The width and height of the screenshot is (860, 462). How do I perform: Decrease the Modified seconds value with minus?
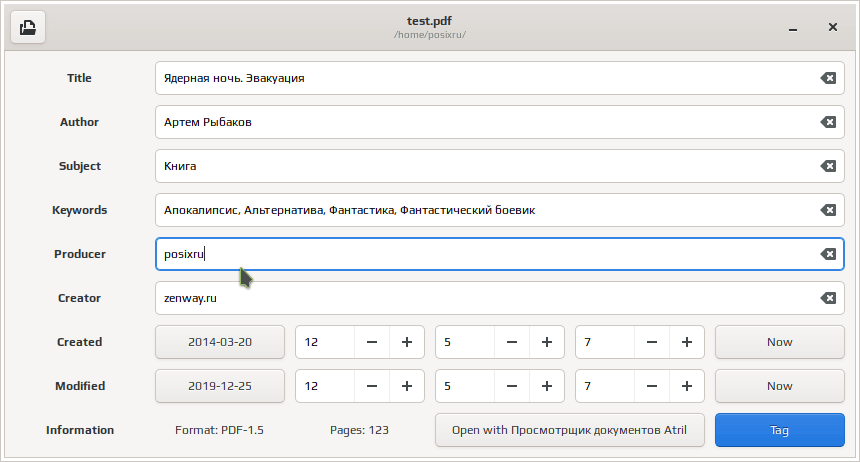click(652, 386)
